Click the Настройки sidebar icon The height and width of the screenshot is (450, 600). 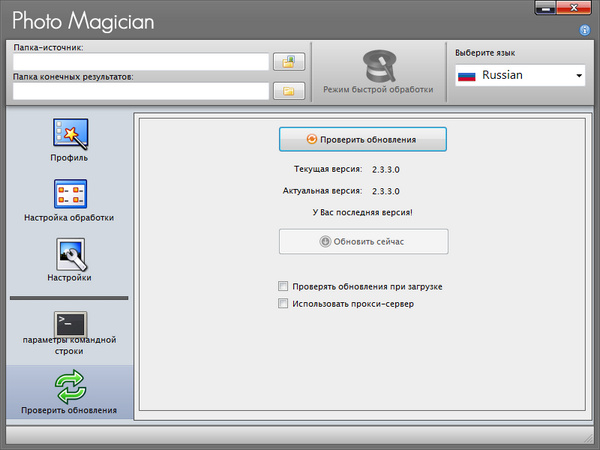[x=70, y=255]
